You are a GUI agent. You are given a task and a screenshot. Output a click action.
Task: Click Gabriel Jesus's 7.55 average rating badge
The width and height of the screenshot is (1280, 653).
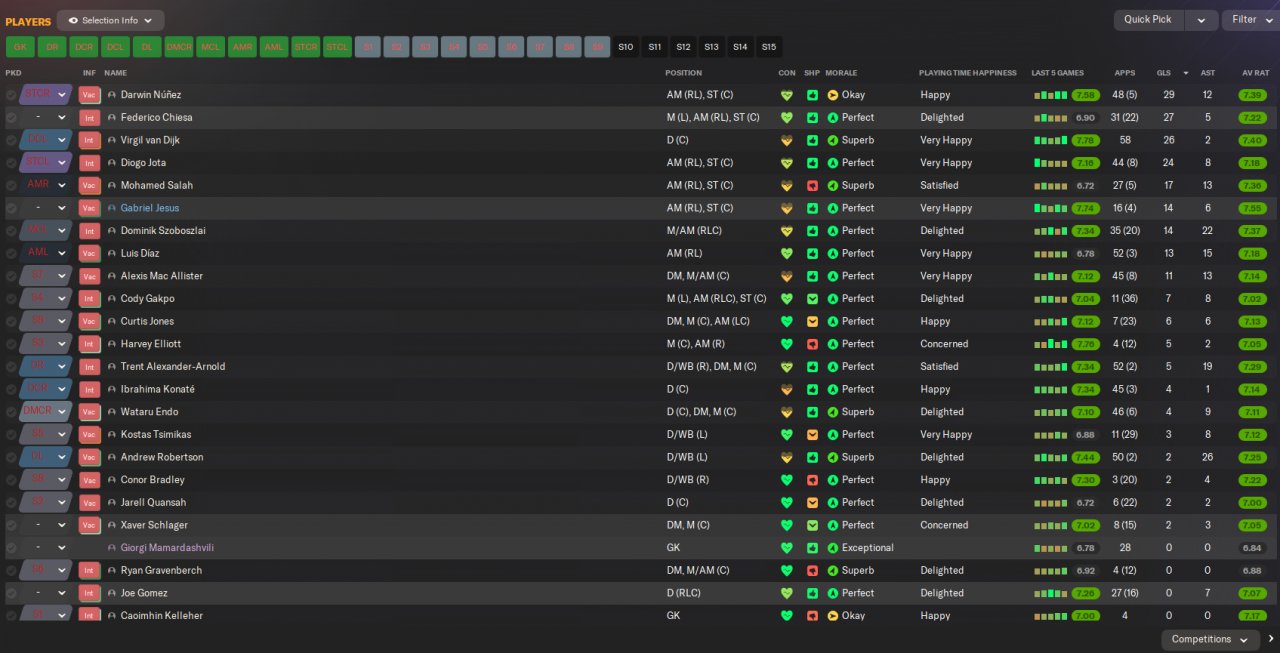(1253, 208)
